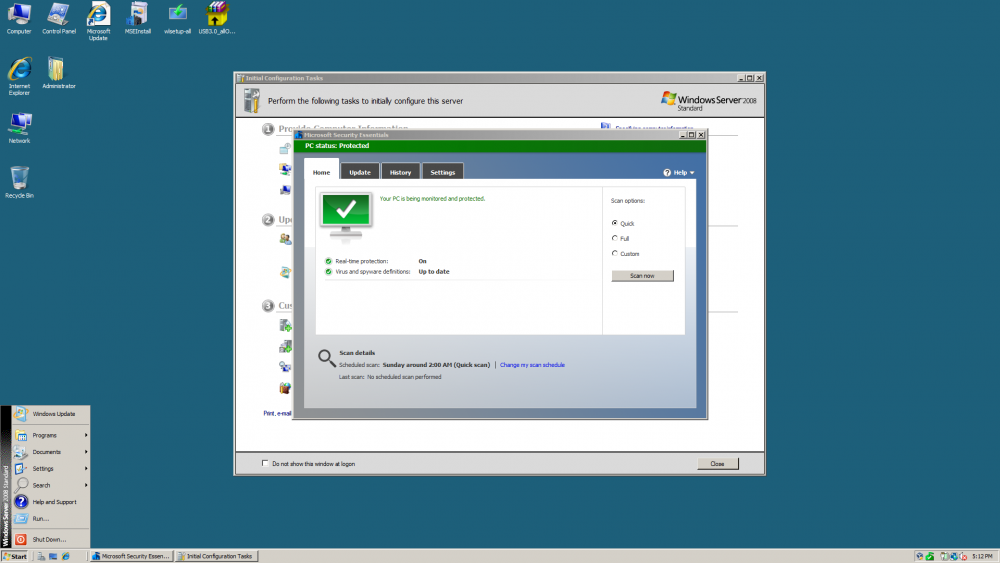This screenshot has width=1000, height=563.
Task: Open the Network desktop icon
Action: [x=19, y=128]
